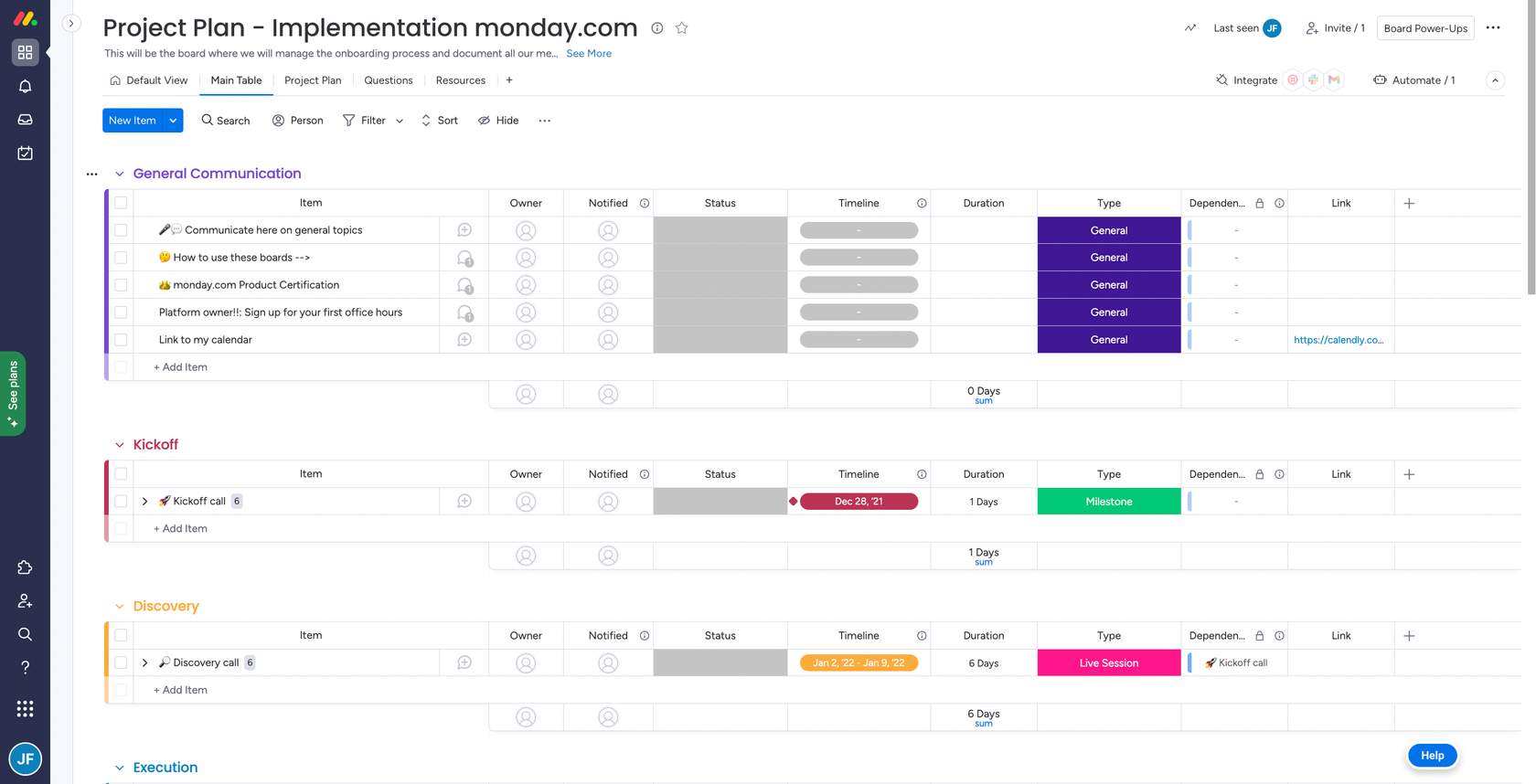Open the Apps puzzle piece icon in sidebar

pos(25,567)
